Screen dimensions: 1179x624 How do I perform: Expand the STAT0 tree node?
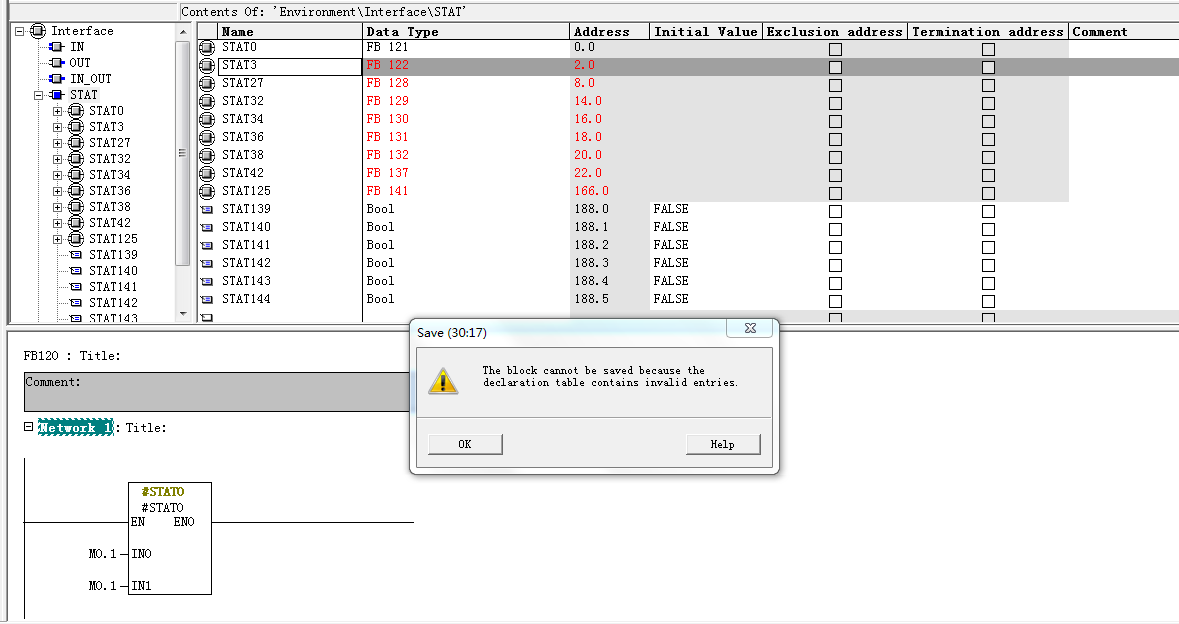pyautogui.click(x=58, y=111)
